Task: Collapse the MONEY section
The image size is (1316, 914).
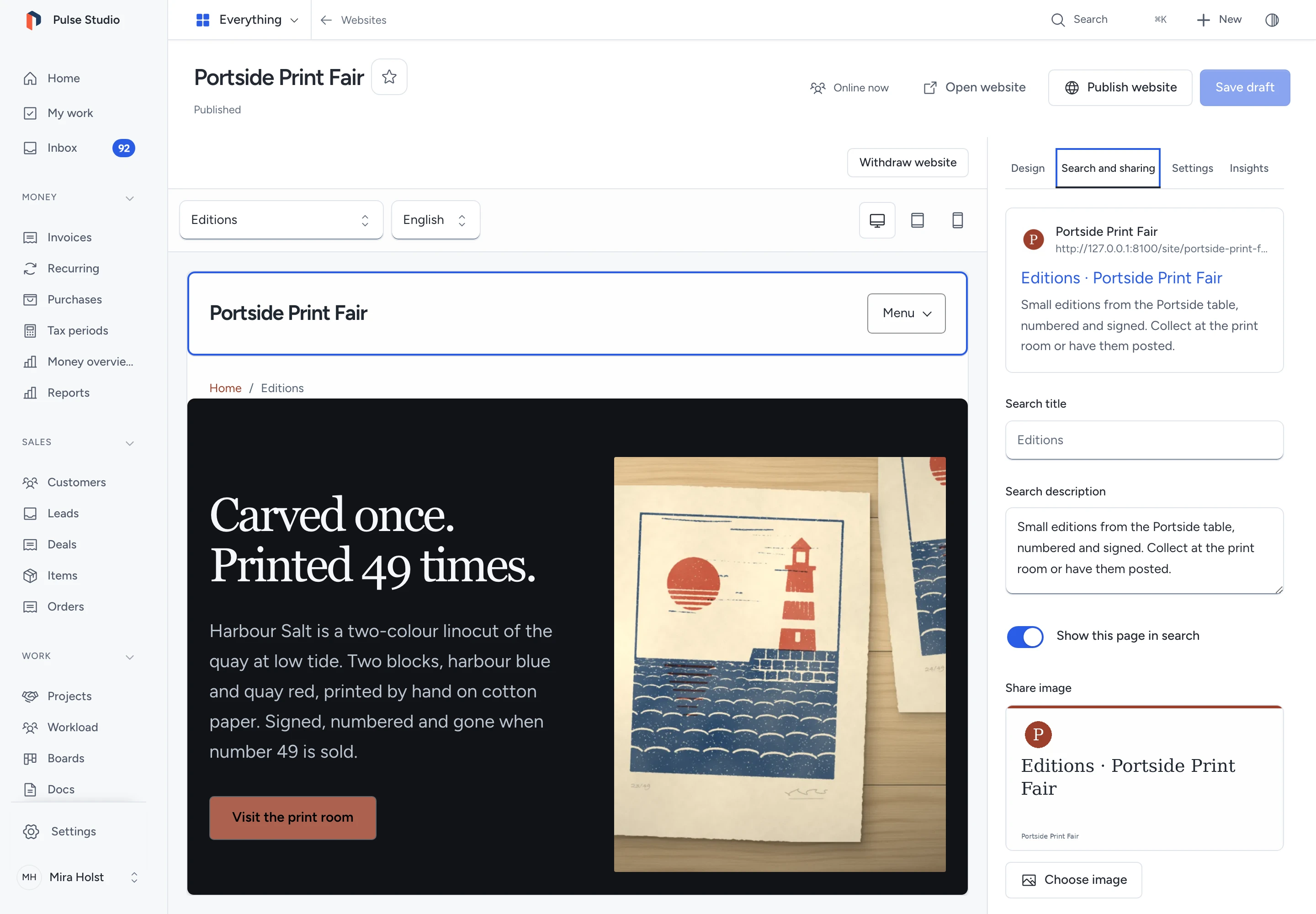Action: click(130, 198)
